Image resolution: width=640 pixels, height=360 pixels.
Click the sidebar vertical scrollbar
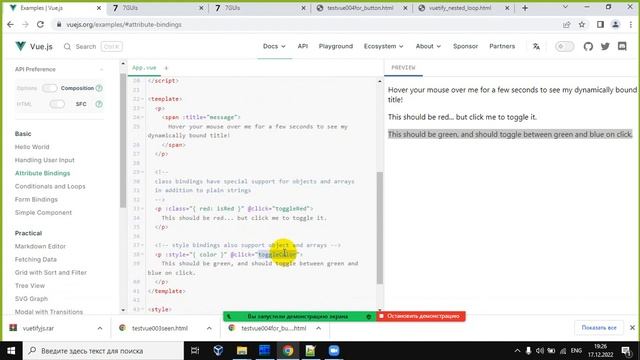pyautogui.click(x=123, y=141)
